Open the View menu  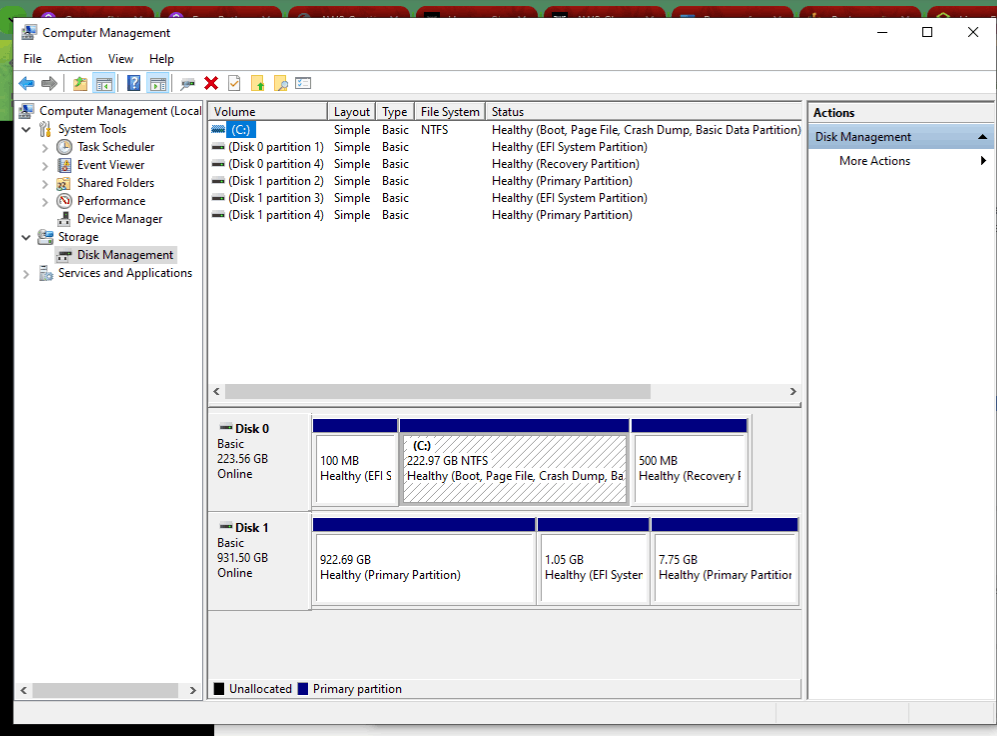120,58
